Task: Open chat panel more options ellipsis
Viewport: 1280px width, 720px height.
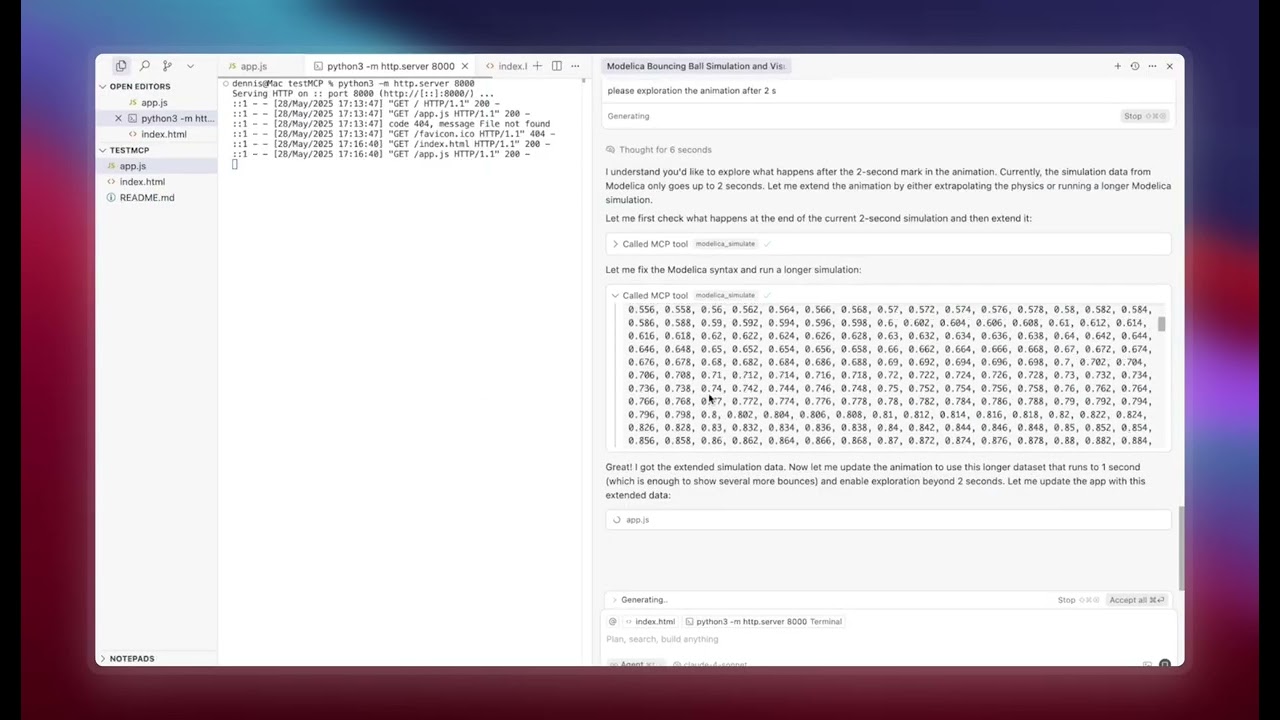Action: pyautogui.click(x=1152, y=66)
